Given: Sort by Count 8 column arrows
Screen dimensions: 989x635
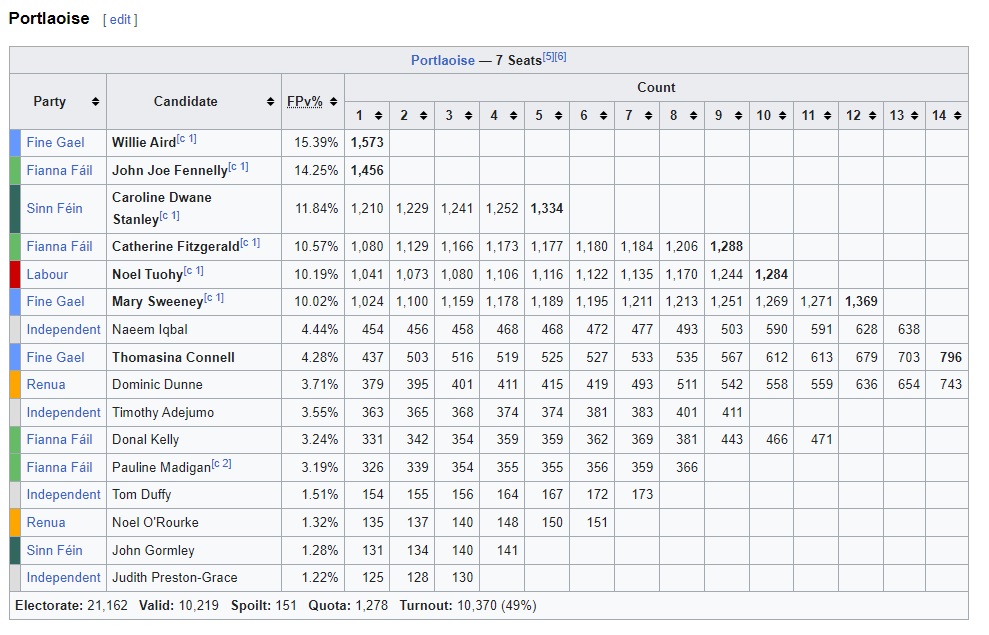Looking at the screenshot, I should click(693, 115).
